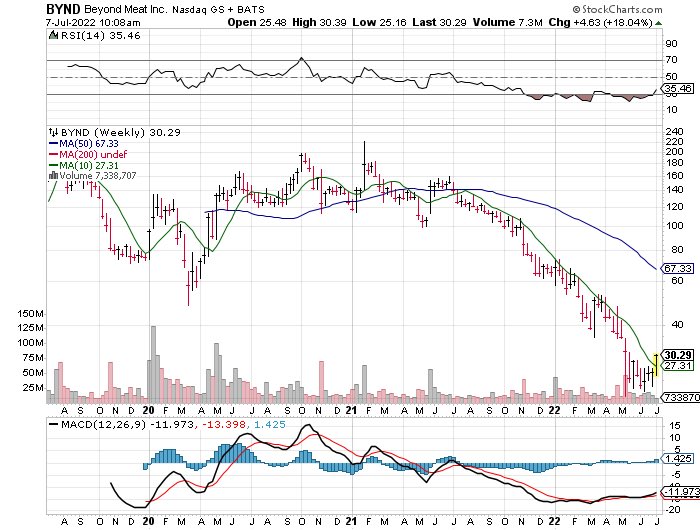Click the RSI(14) 35.46 legend label
Viewport: 700px width, 530px height.
101,36
